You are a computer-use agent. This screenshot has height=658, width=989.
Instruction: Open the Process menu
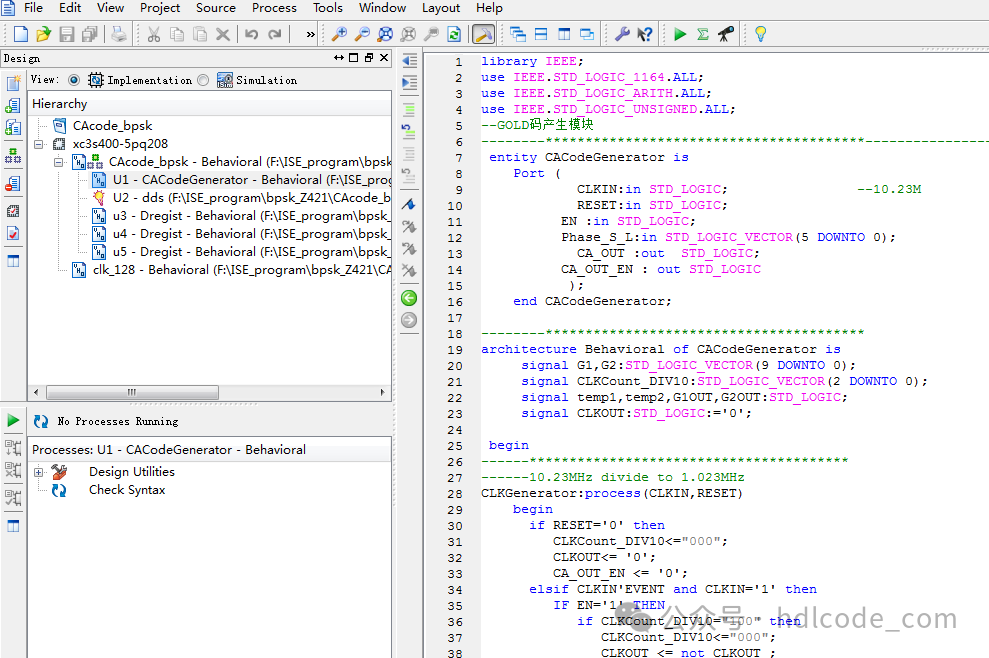(274, 8)
